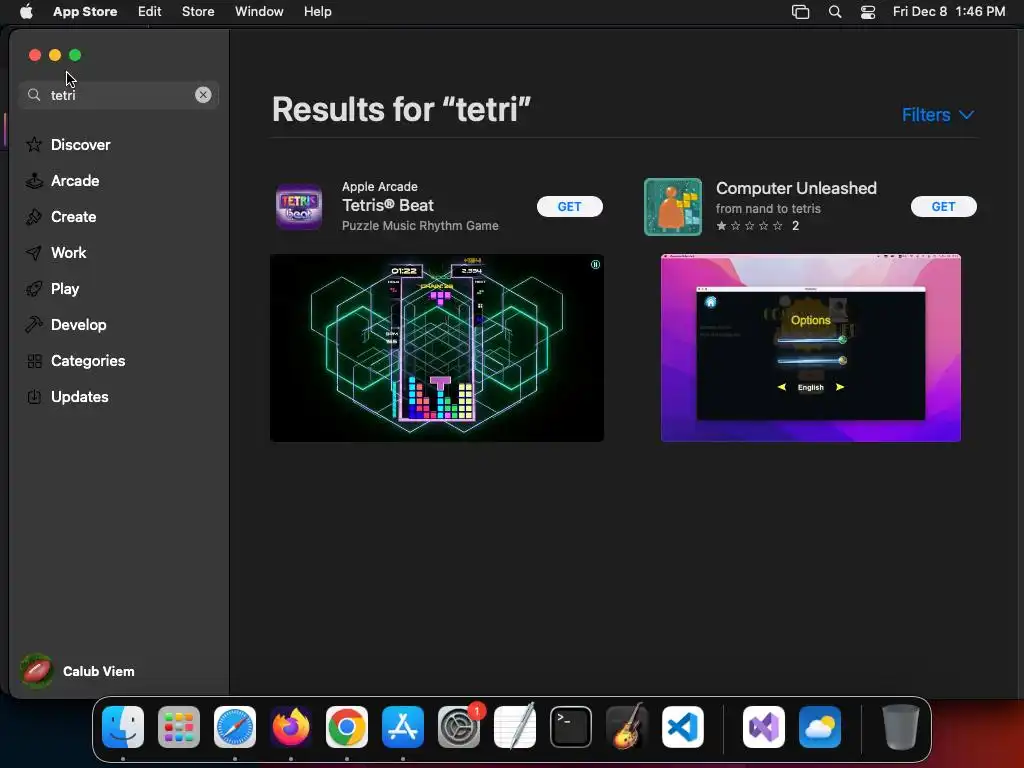The image size is (1024, 768).
Task: Pause the Tetris Beat preview video
Action: point(595,264)
